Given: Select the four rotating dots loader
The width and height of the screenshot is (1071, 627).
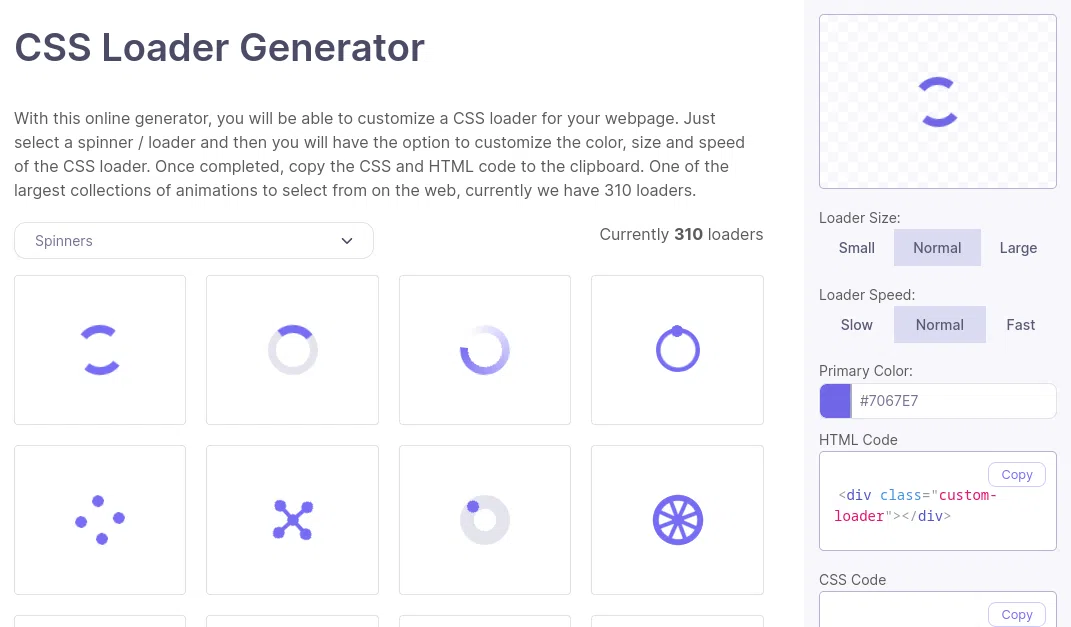Looking at the screenshot, I should pyautogui.click(x=100, y=520).
